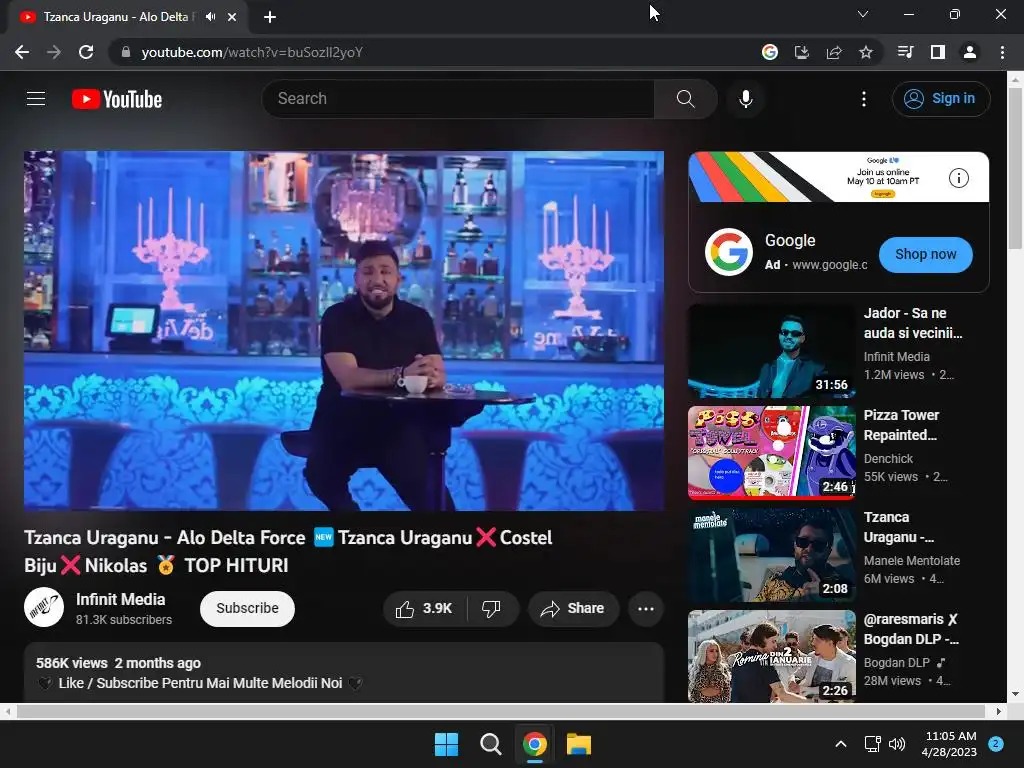Click the search magnifier button
This screenshot has height=768, width=1024.
[685, 99]
